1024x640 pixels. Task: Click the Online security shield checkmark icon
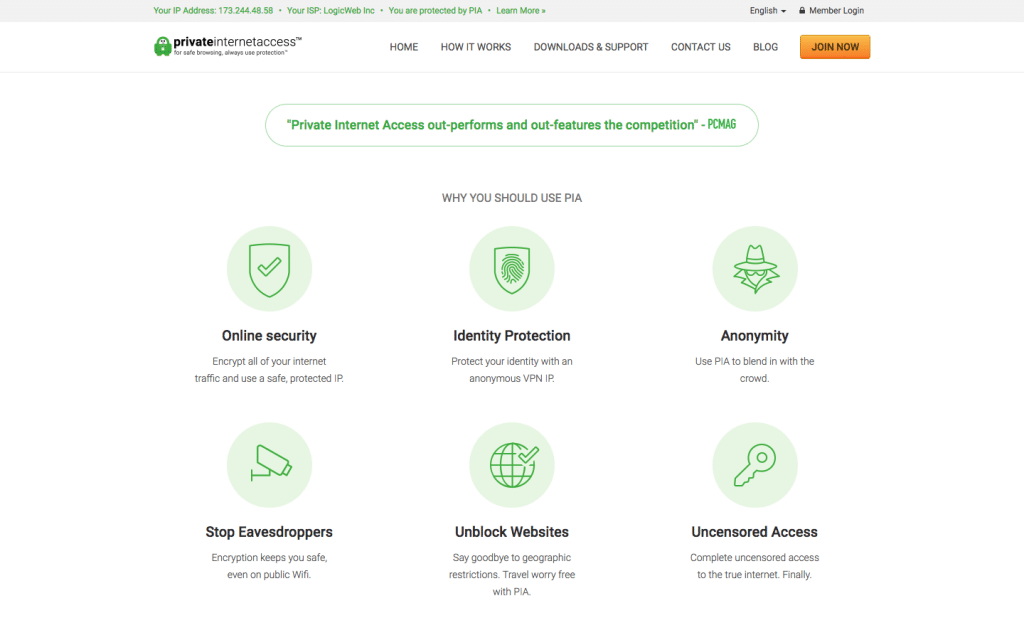click(269, 269)
